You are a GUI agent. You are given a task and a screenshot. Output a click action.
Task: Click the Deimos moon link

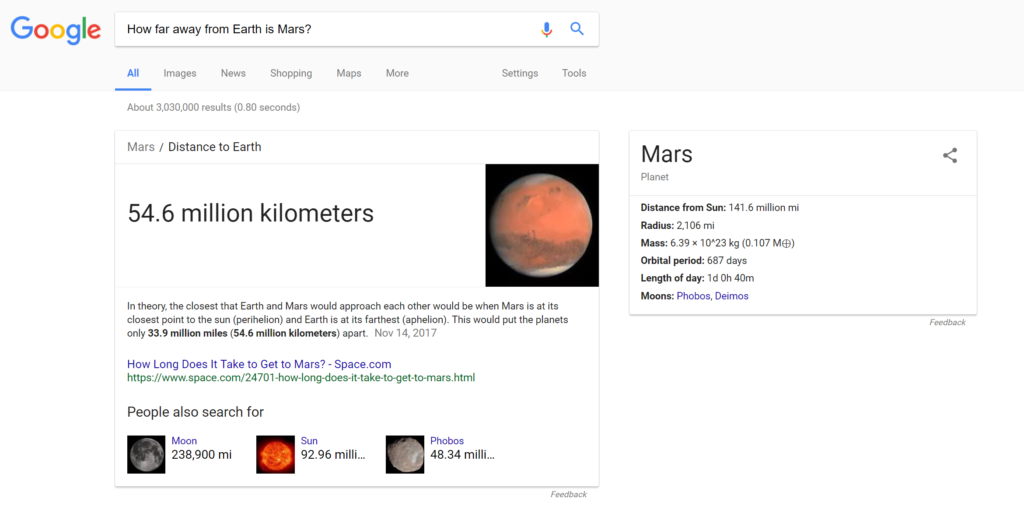731,296
